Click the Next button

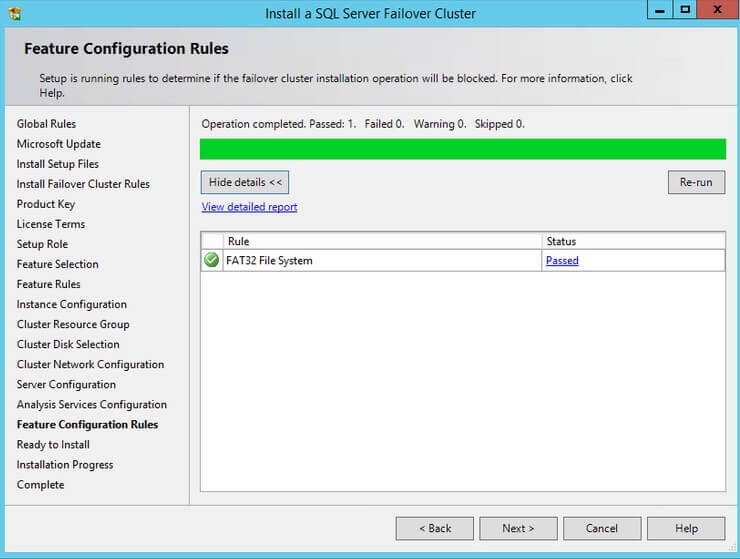[518, 528]
